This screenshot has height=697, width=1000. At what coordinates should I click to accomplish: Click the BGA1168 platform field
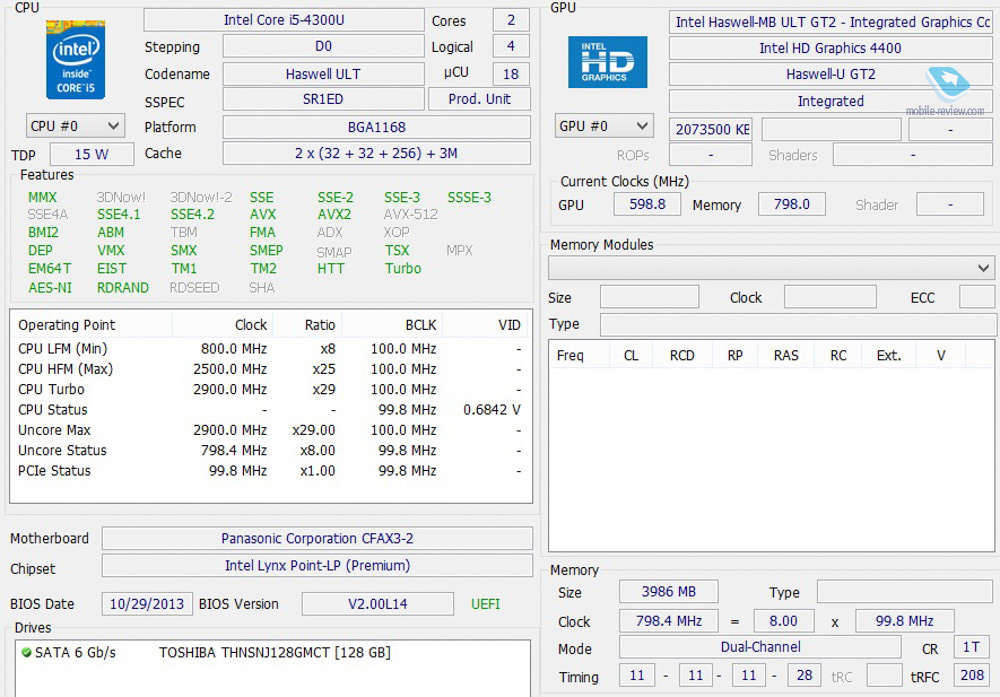tap(376, 127)
